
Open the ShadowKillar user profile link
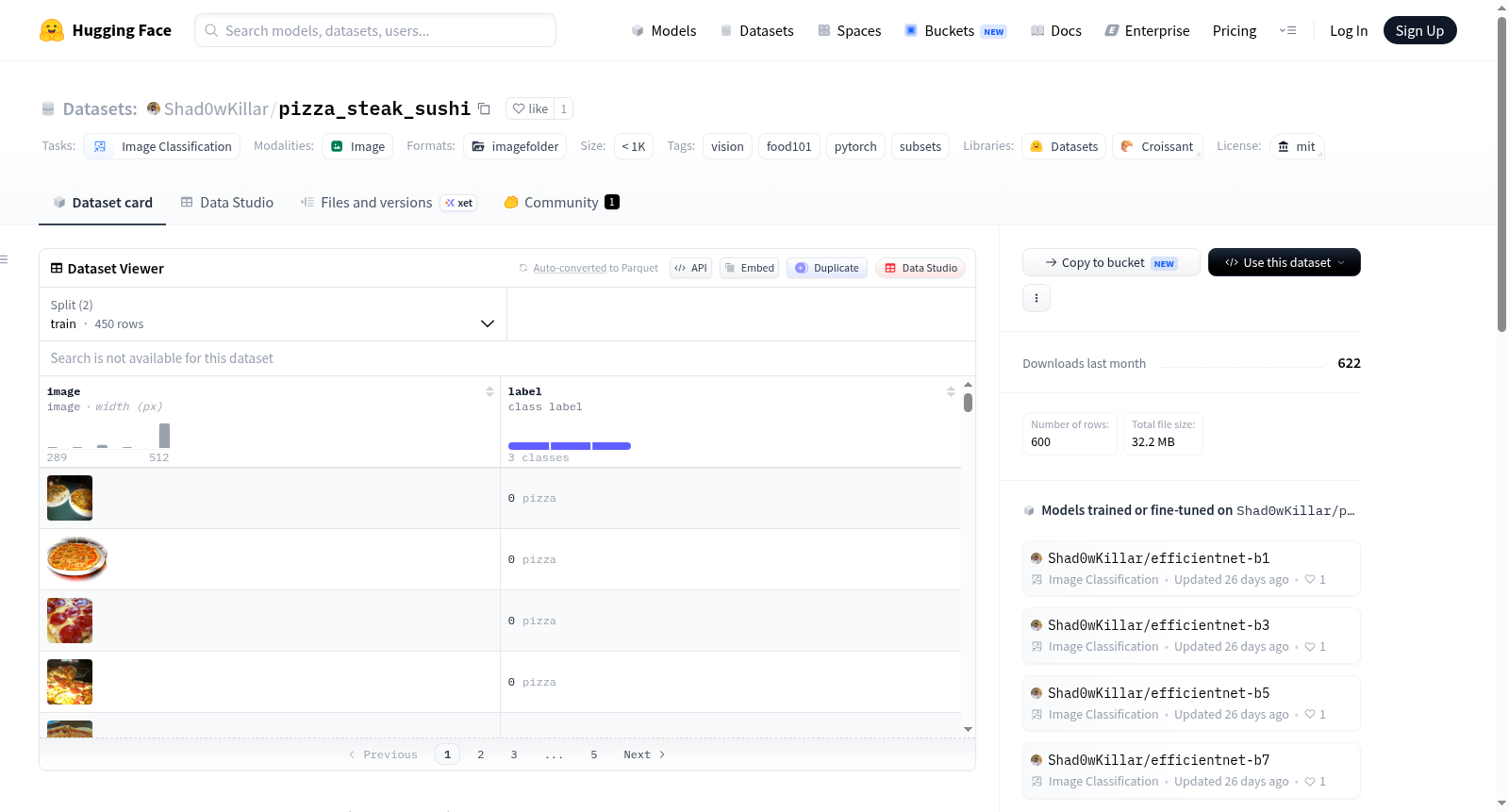216,108
